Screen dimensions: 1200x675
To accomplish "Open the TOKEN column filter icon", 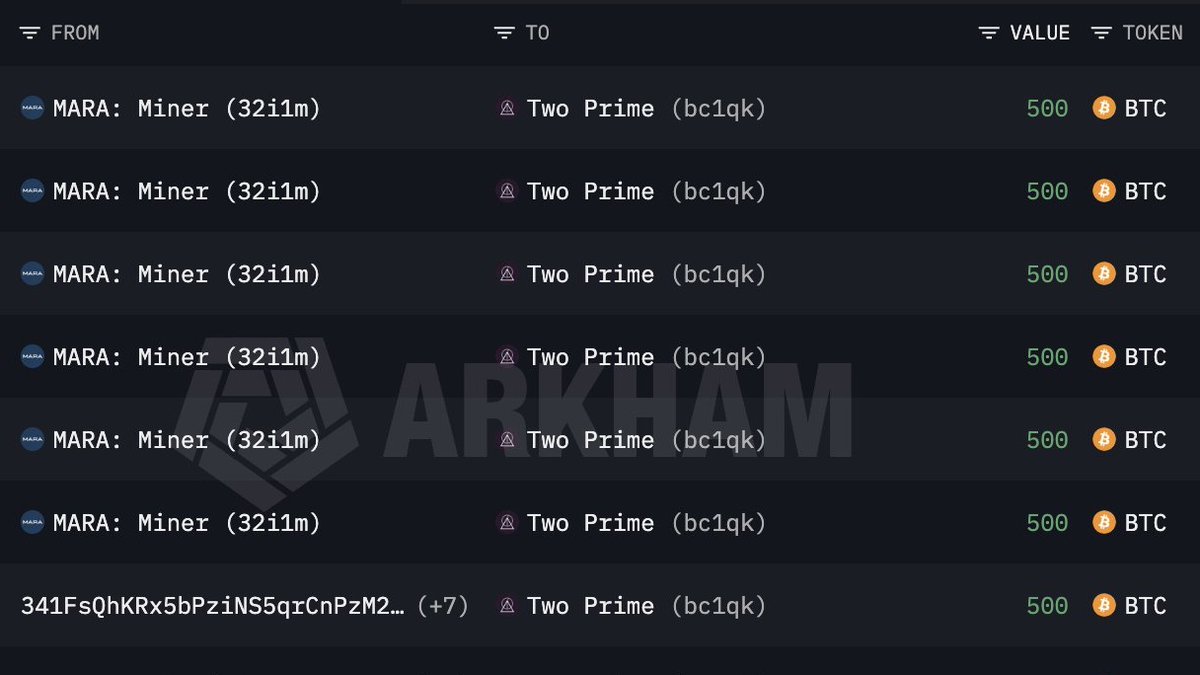I will click(1101, 33).
